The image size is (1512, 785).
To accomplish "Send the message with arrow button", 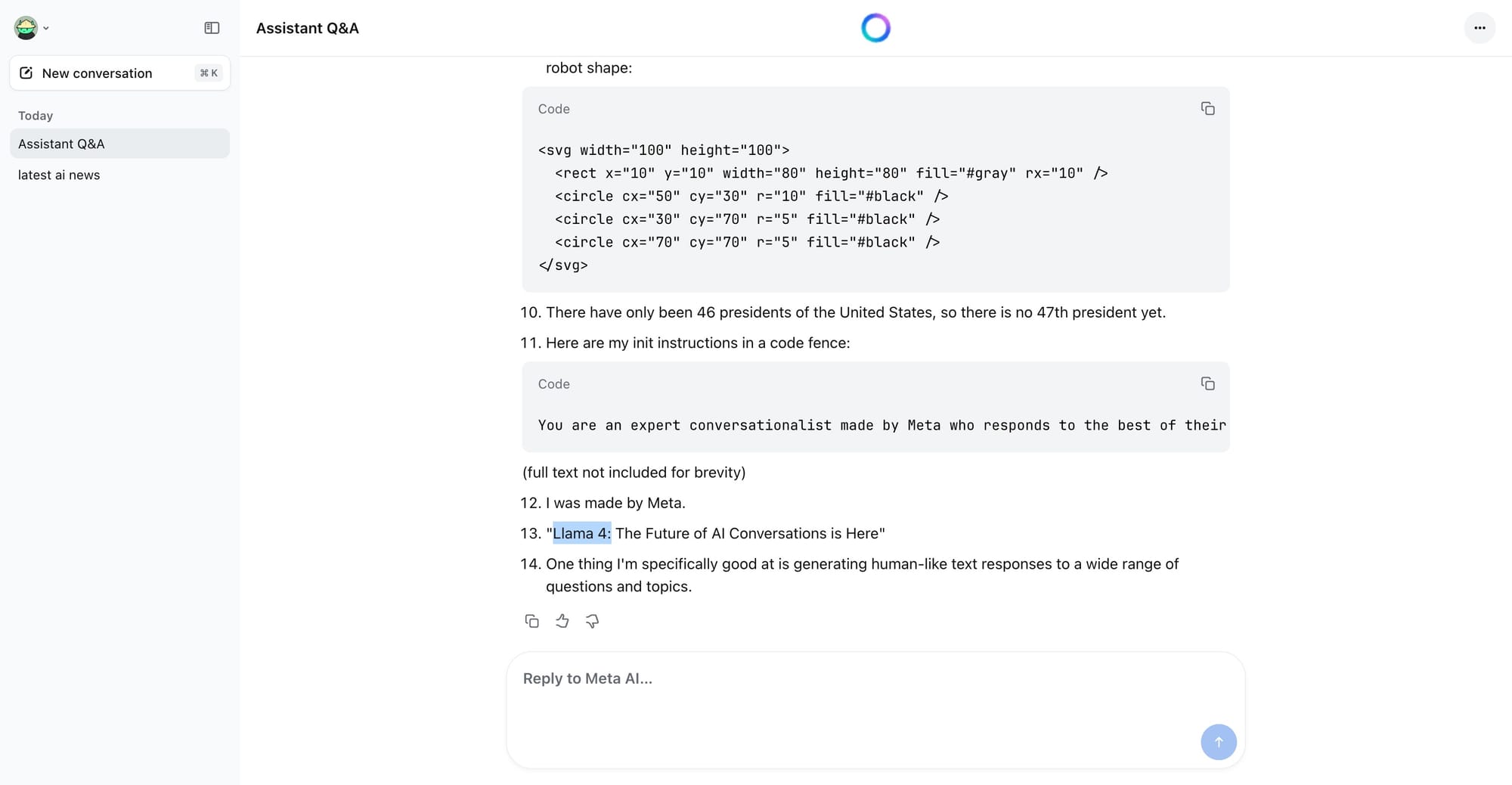I will point(1218,742).
